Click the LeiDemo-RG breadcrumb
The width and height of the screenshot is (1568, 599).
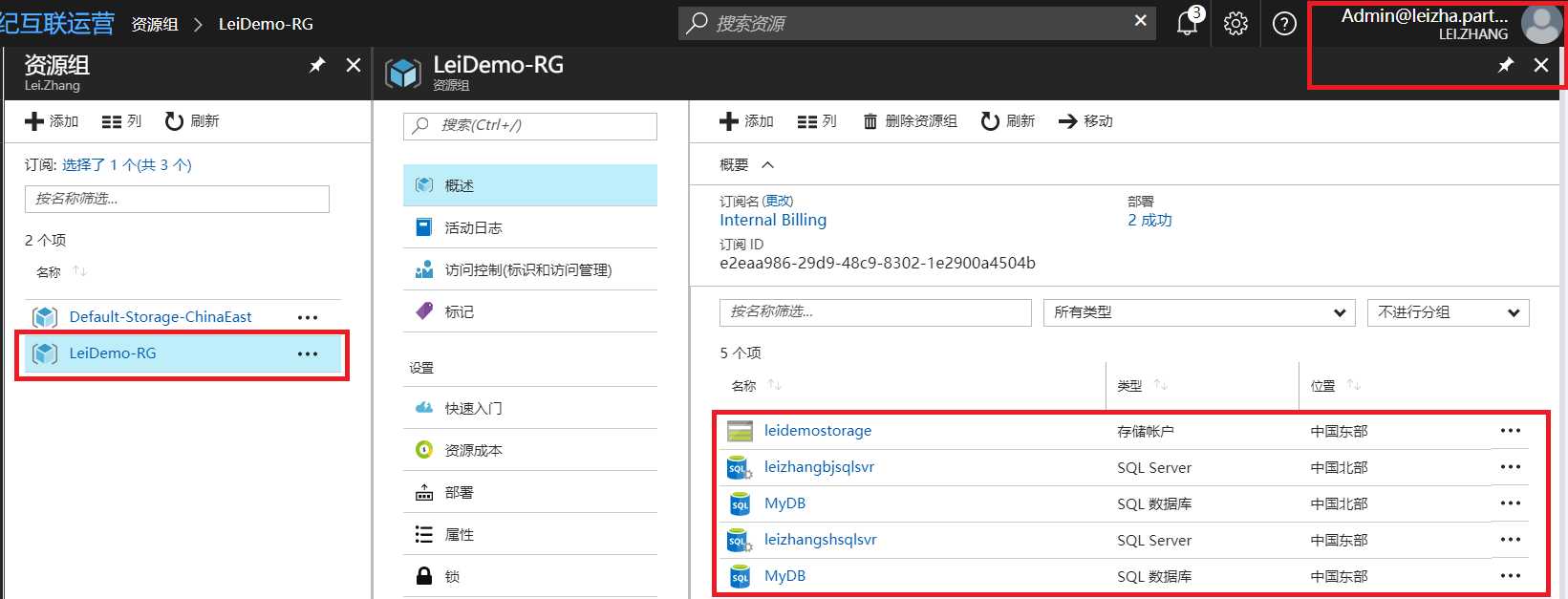coord(266,24)
